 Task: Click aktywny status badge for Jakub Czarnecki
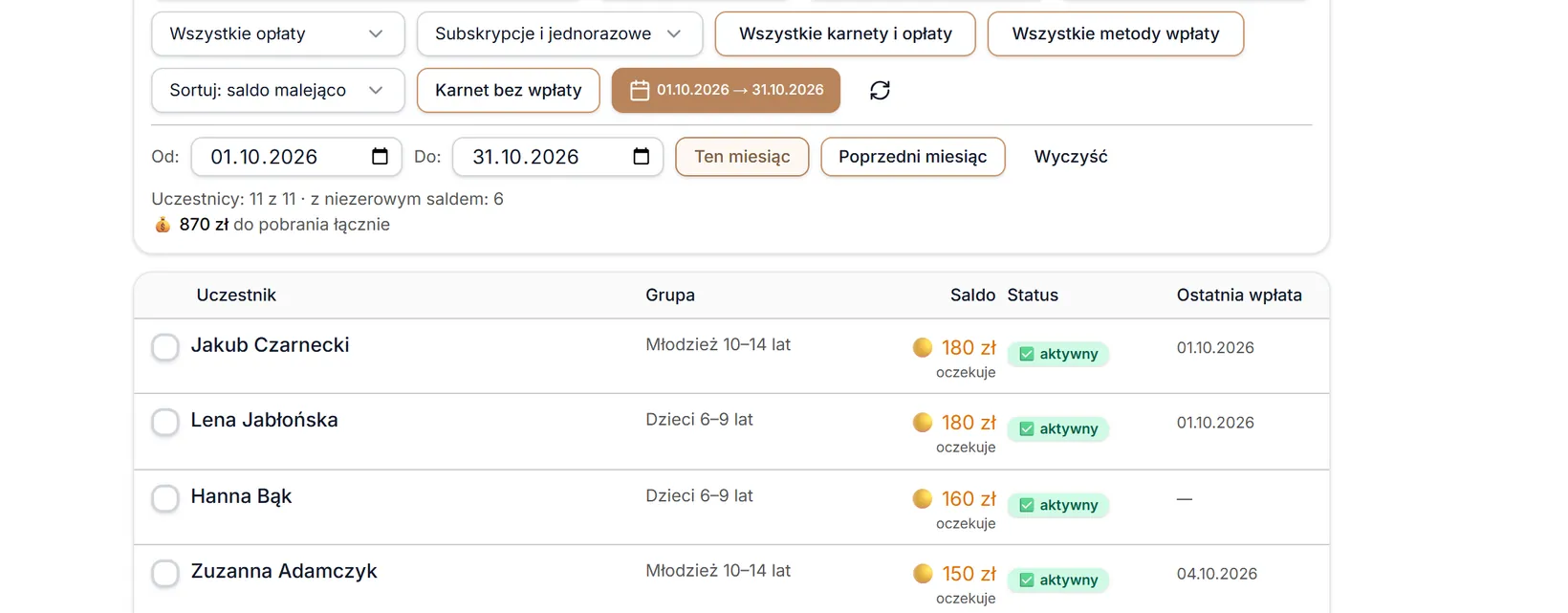tap(1058, 354)
